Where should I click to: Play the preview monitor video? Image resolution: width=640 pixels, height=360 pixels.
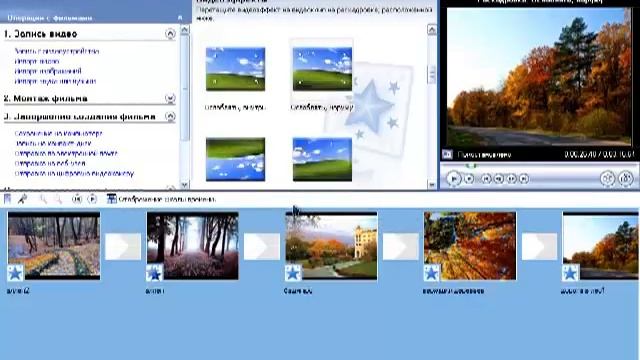click(x=453, y=178)
